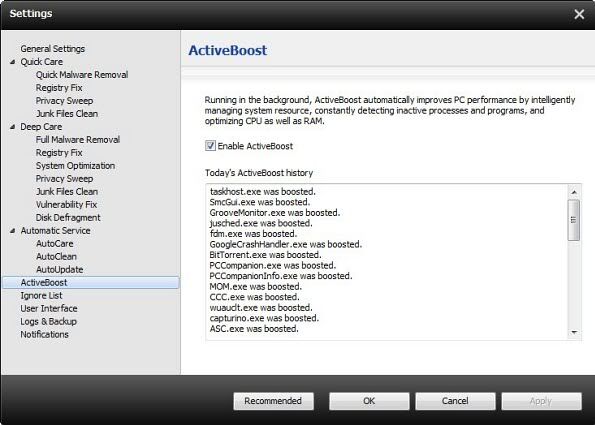Open the User Interface settings page

(x=49, y=308)
